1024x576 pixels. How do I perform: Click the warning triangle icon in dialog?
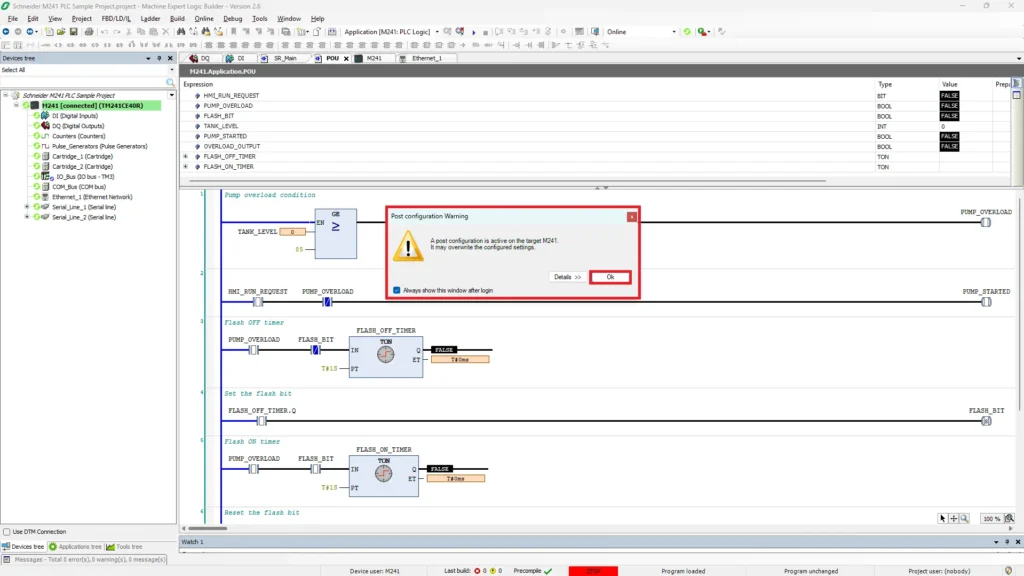[x=408, y=246]
